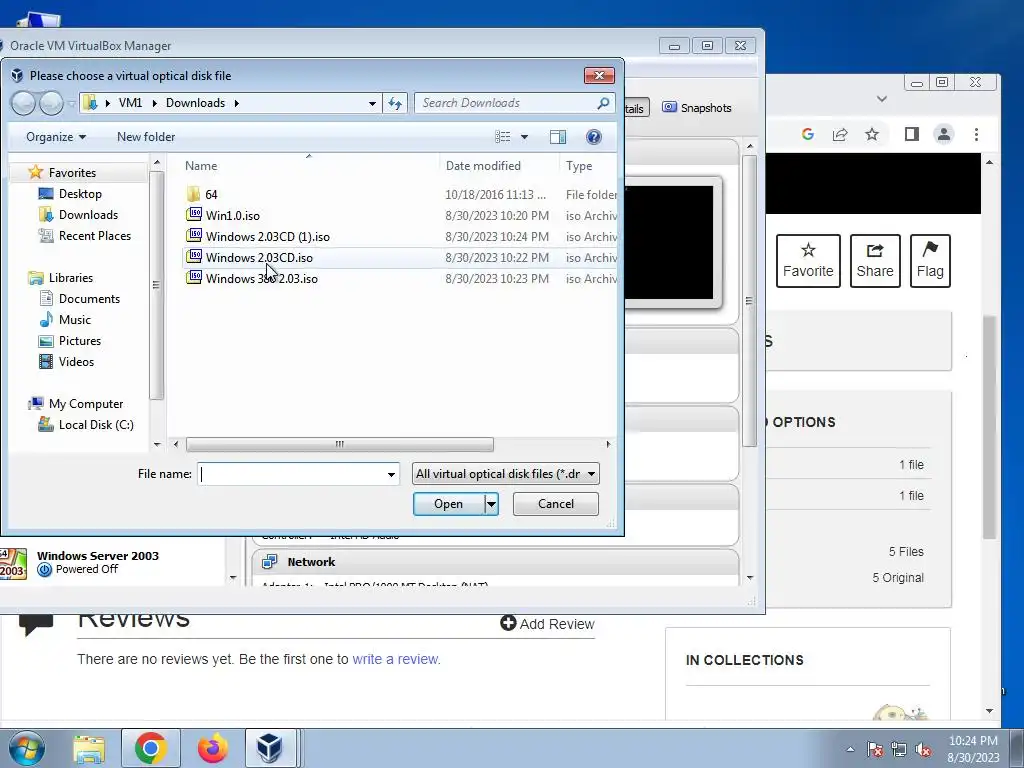Select the folder named 64
Viewport: 1024px width, 768px height.
click(211, 195)
